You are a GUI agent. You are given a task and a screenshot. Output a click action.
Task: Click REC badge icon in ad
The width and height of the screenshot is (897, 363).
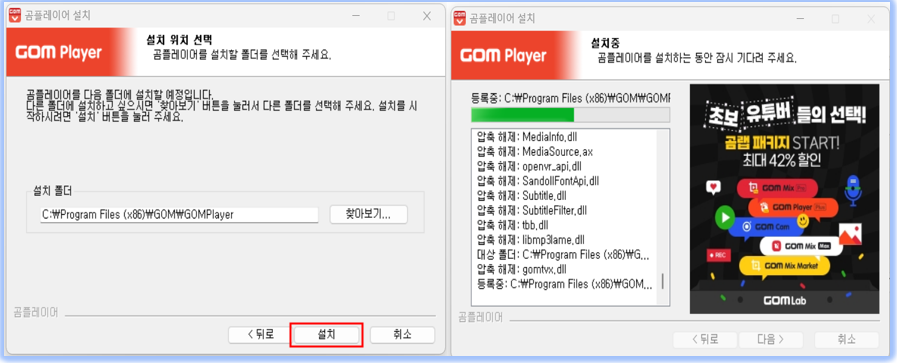click(719, 256)
